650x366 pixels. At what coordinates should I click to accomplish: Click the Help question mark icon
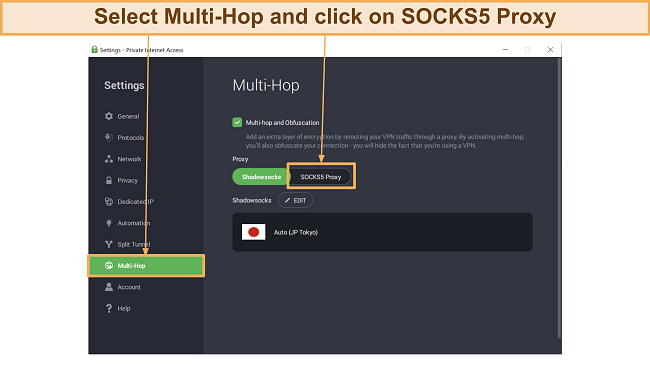click(109, 308)
